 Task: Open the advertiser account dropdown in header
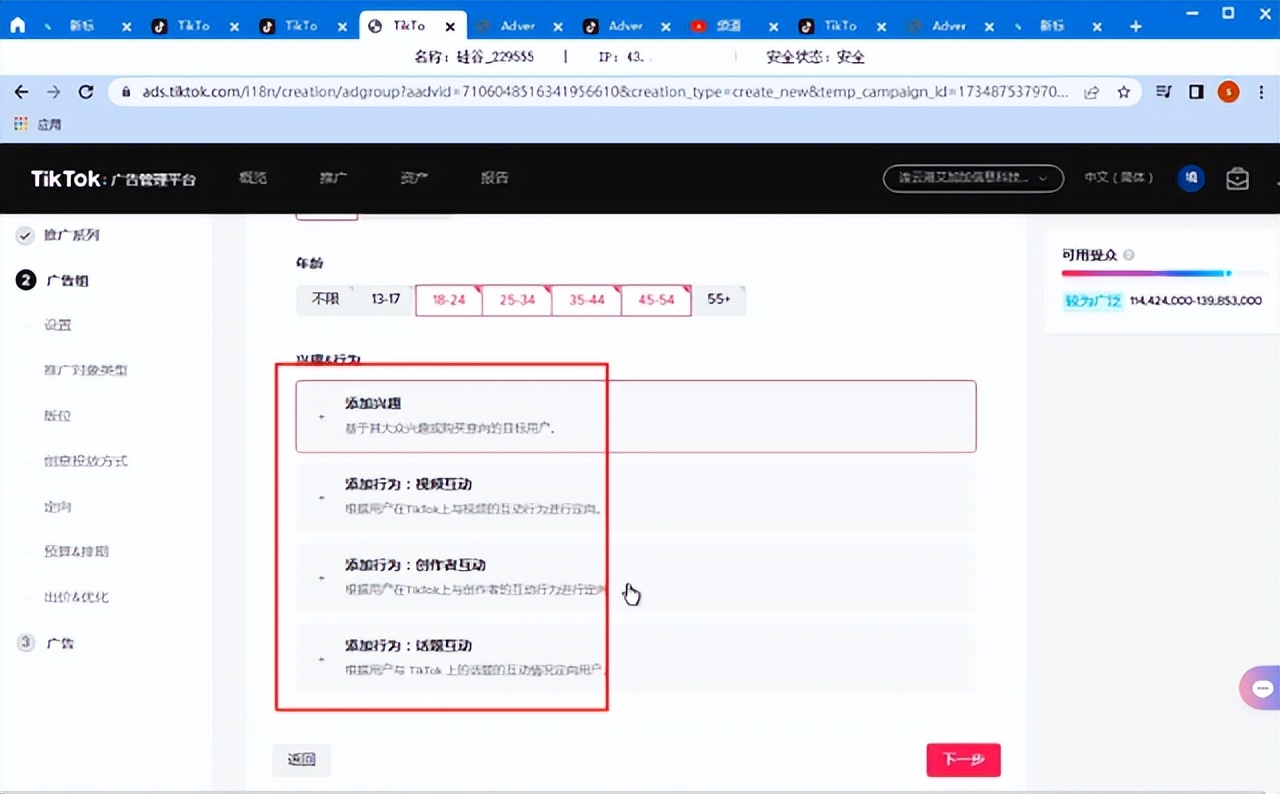(x=972, y=178)
